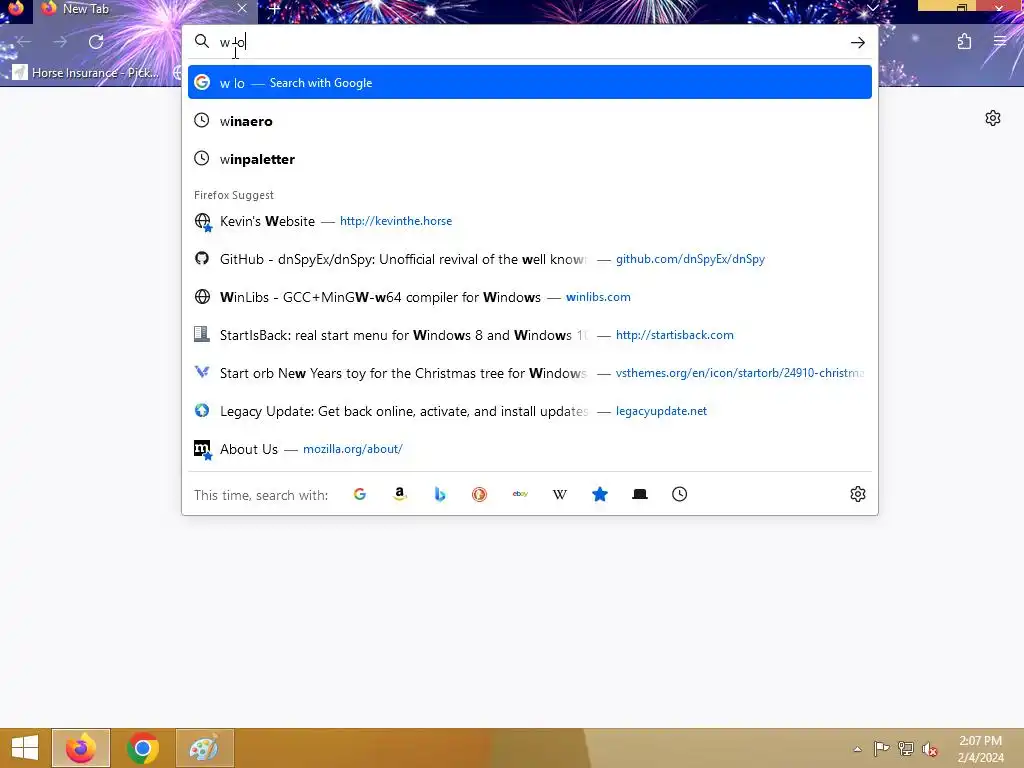Open Action Center flag icon

pos(881,749)
